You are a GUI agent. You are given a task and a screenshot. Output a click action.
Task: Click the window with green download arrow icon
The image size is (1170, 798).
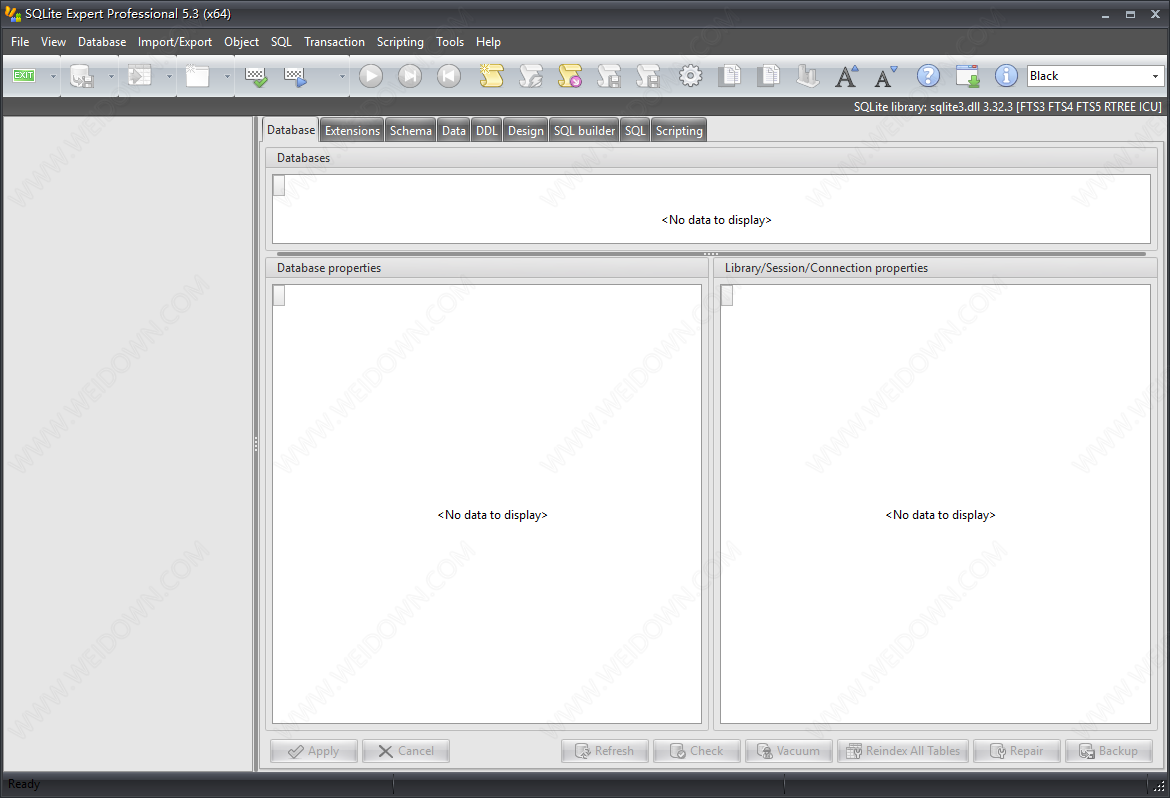coord(968,76)
